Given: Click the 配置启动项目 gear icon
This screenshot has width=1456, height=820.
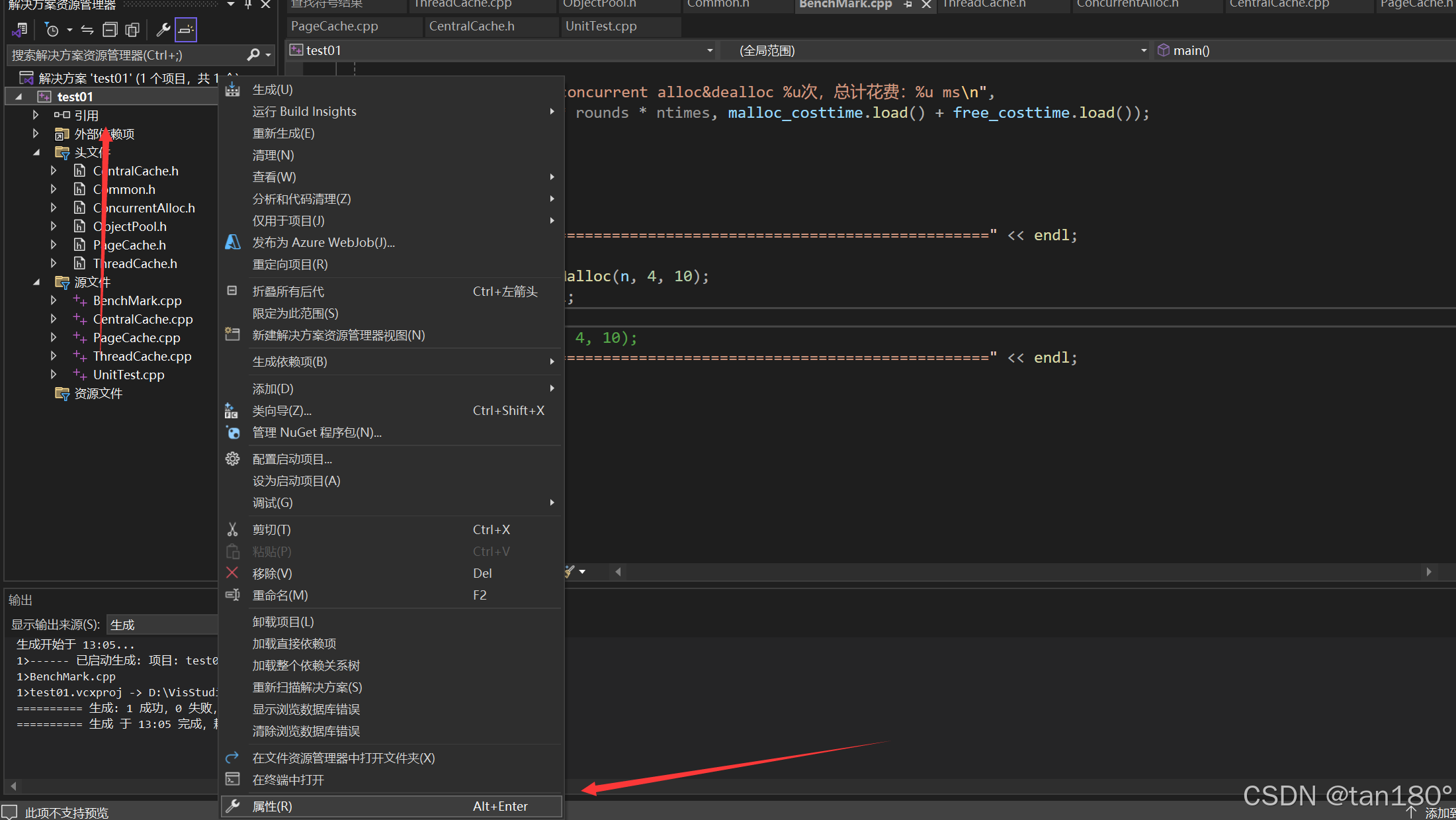Looking at the screenshot, I should [232, 459].
